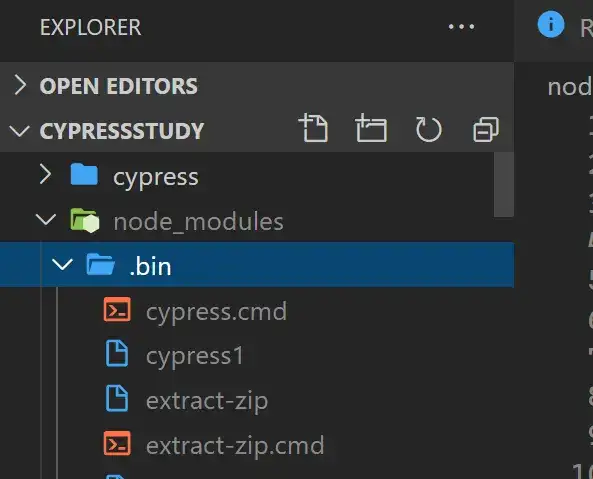Expand the Open Editors section
This screenshot has height=479, width=593.
coord(20,85)
